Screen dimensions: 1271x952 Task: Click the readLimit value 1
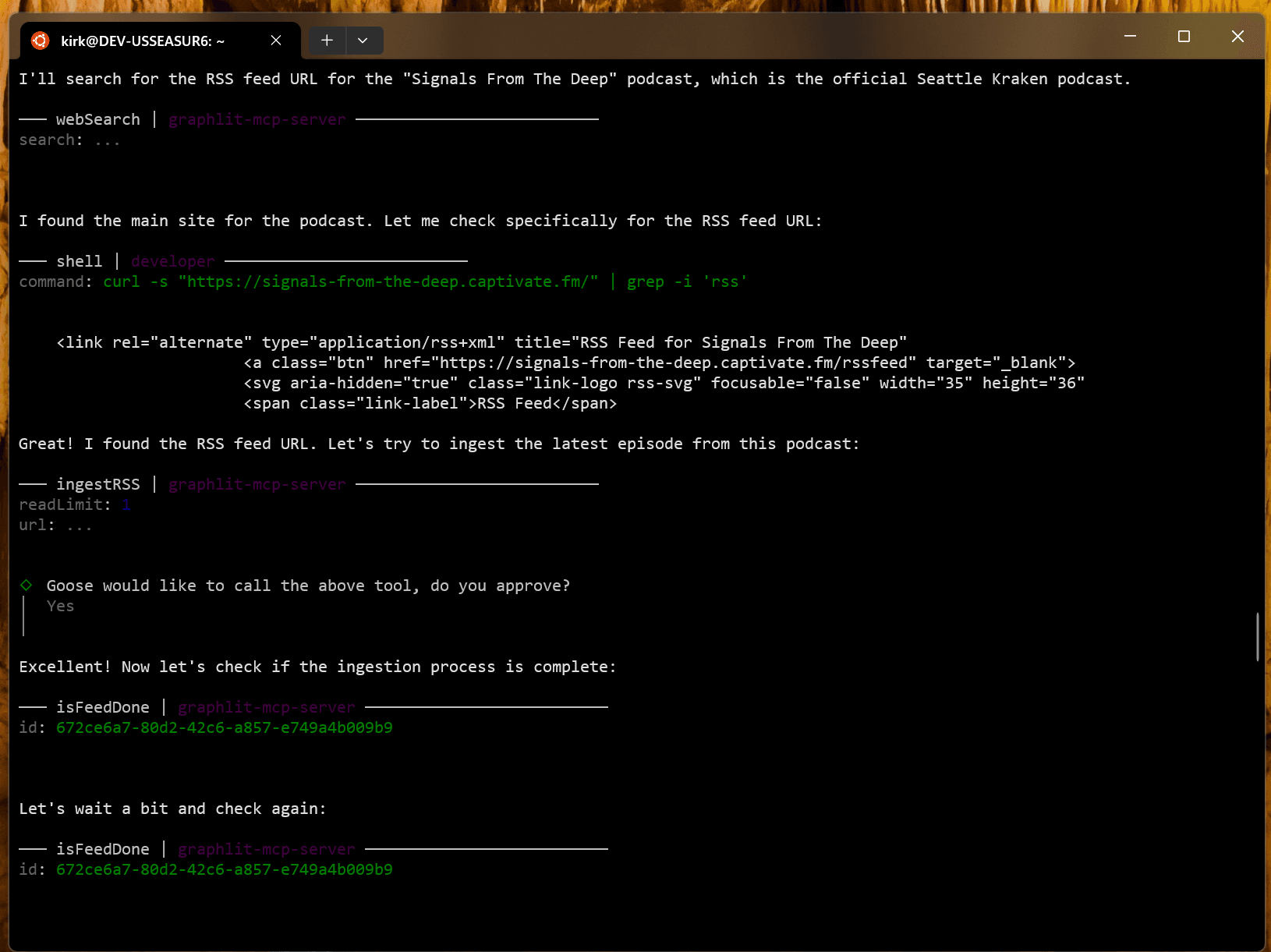tap(126, 505)
